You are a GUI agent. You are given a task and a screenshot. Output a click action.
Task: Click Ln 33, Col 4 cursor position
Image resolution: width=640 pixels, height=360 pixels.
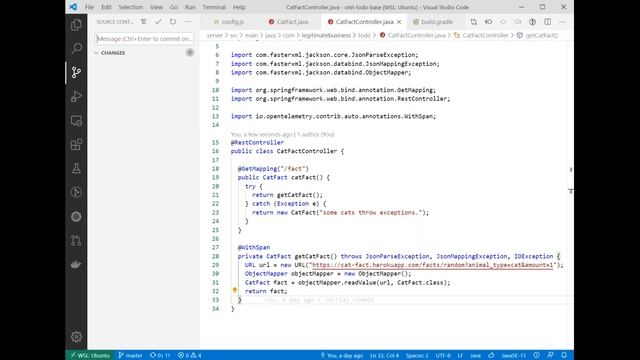[384, 355]
